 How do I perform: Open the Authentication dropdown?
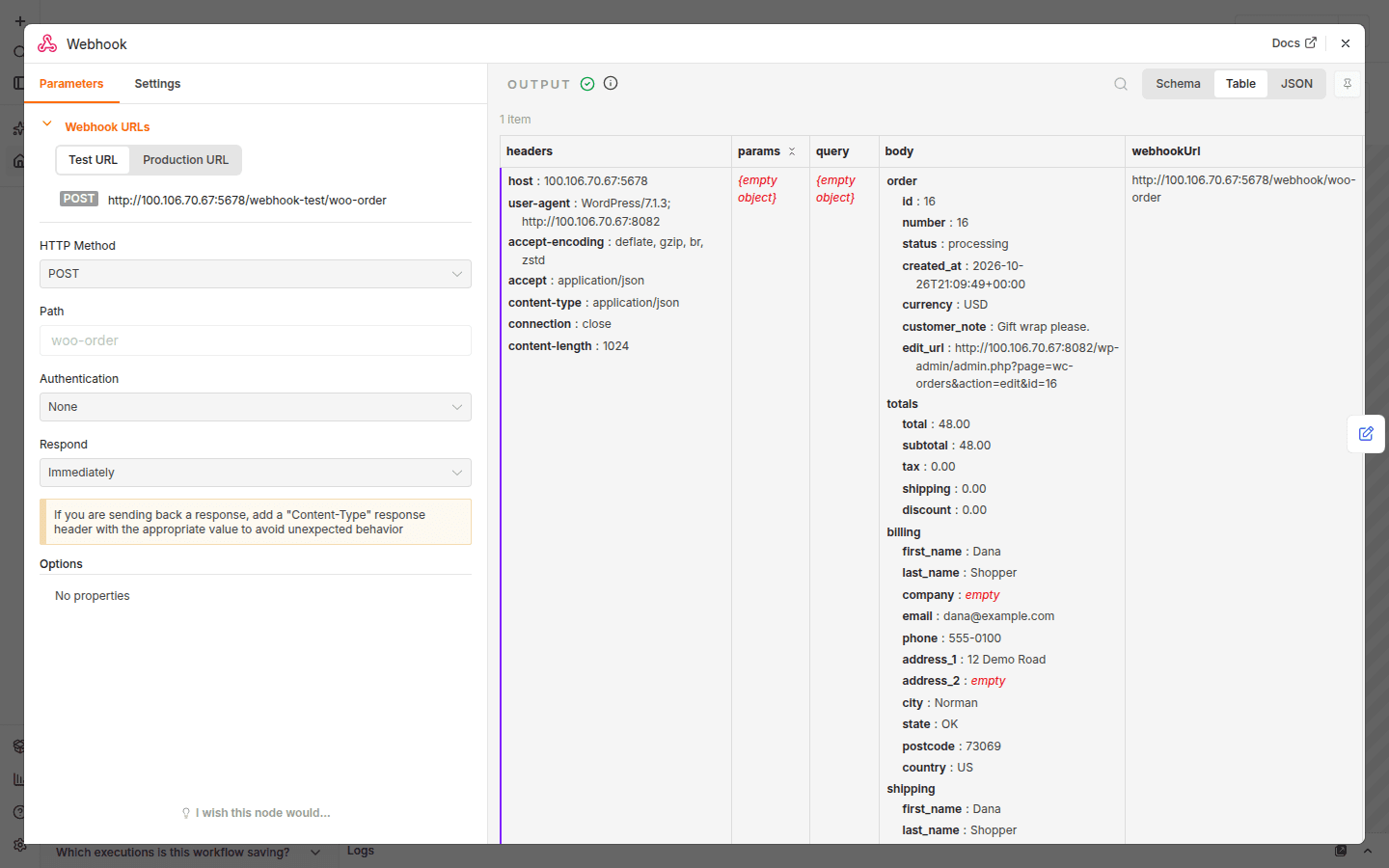(256, 407)
